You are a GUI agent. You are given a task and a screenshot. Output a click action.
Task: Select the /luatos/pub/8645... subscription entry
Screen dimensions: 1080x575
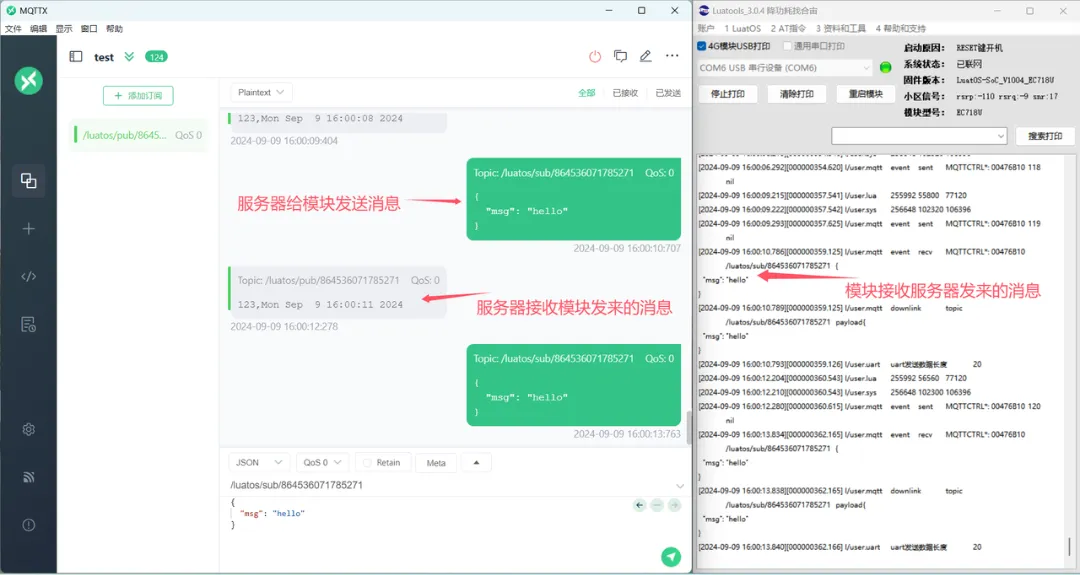(140, 135)
